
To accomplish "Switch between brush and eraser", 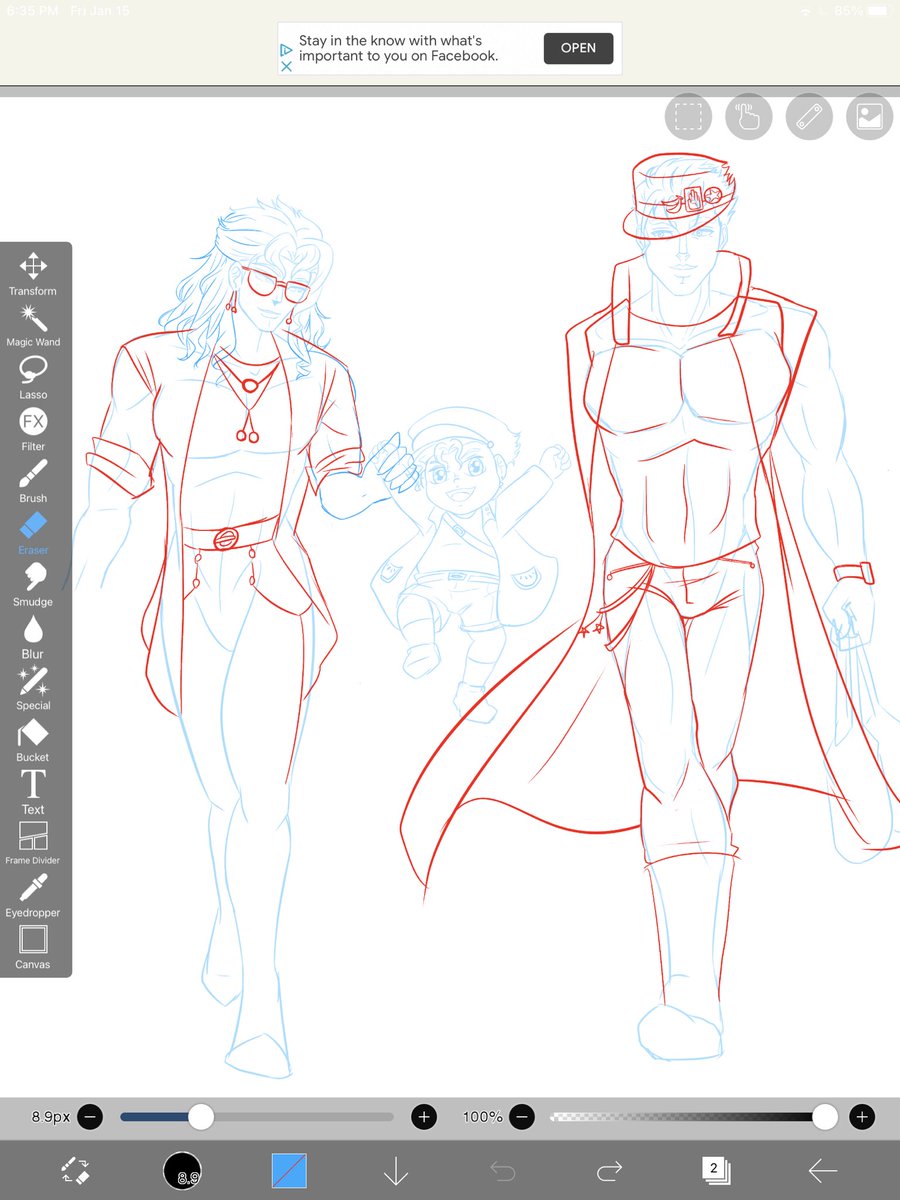I will [x=76, y=1170].
